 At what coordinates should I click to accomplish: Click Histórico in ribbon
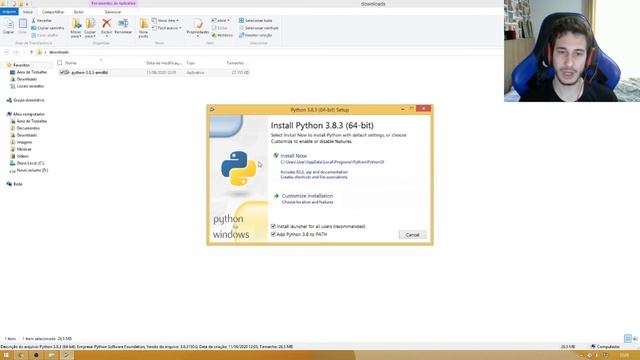tap(222, 35)
